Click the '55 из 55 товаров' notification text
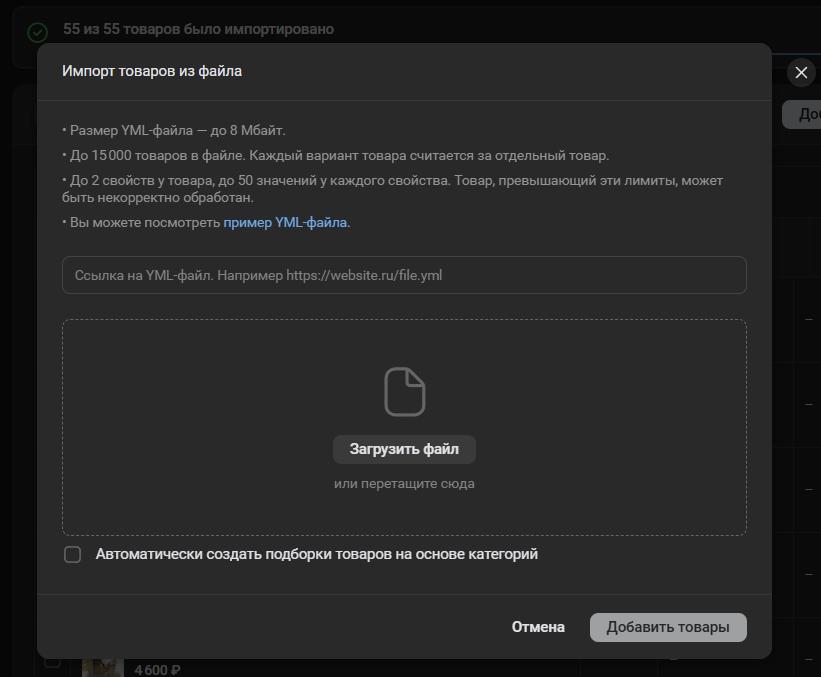 [x=198, y=29]
